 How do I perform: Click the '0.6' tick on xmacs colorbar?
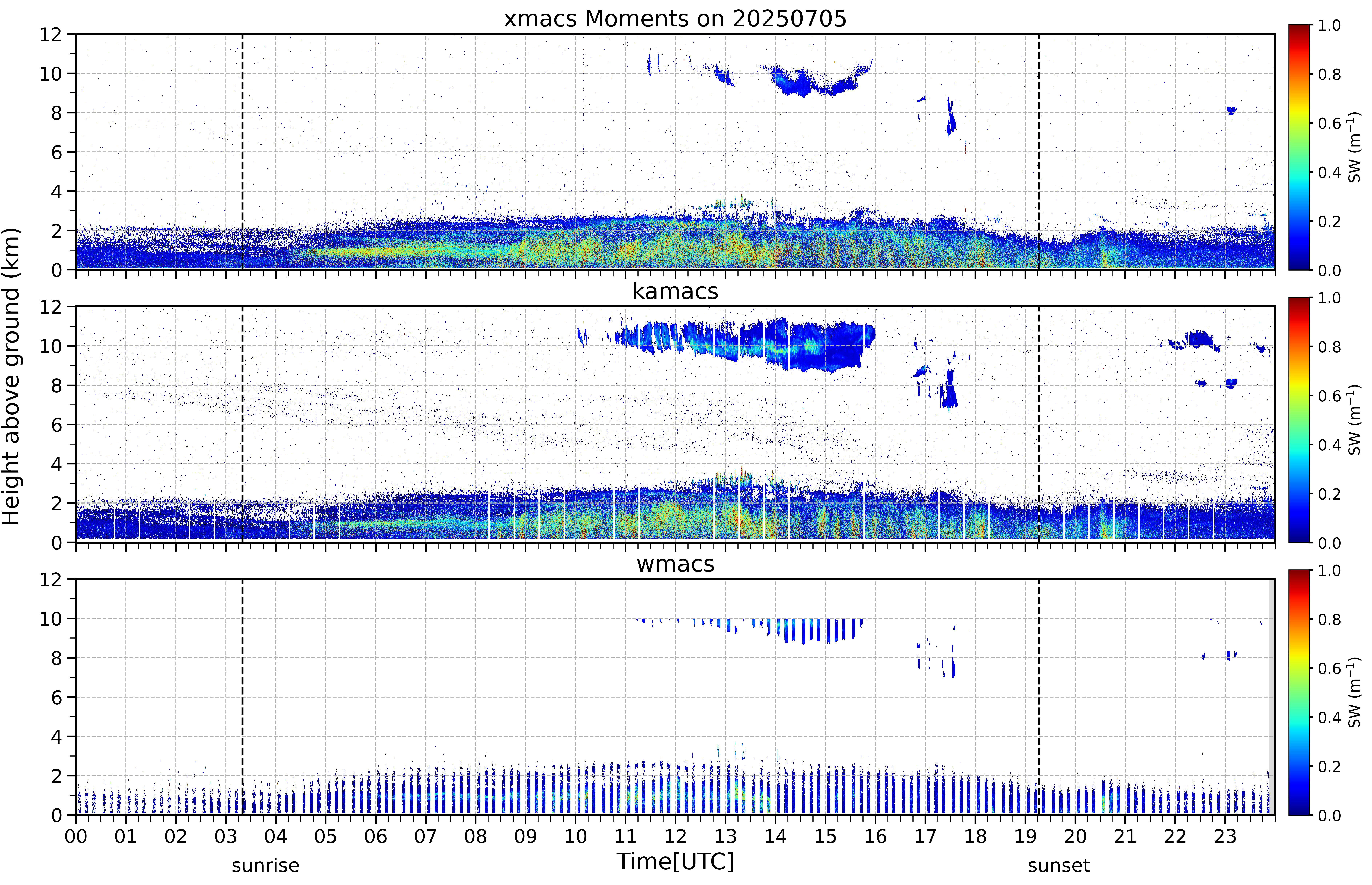point(1329,124)
